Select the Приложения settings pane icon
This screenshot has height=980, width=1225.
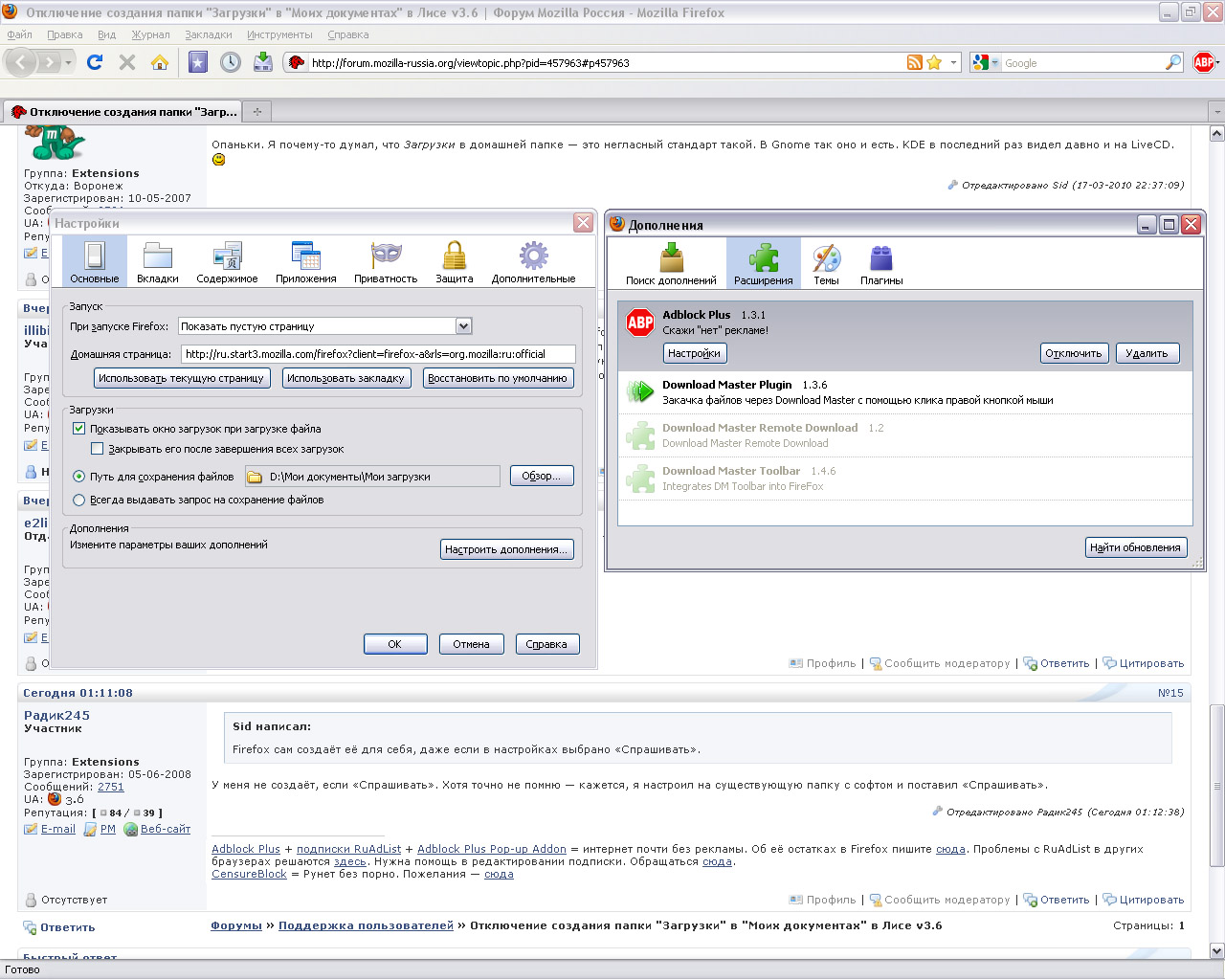point(306,261)
